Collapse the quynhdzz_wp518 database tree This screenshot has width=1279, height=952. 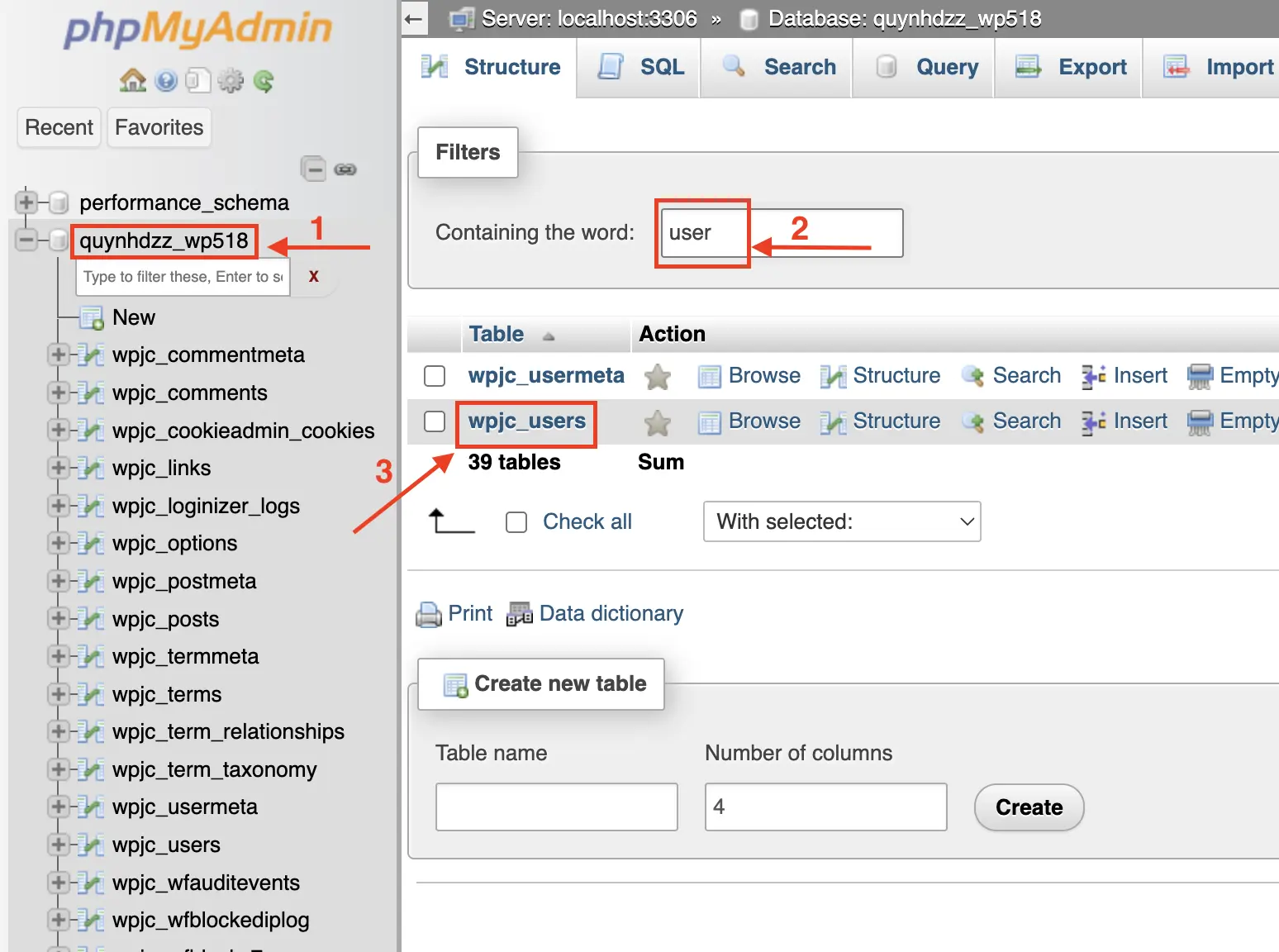click(x=26, y=240)
